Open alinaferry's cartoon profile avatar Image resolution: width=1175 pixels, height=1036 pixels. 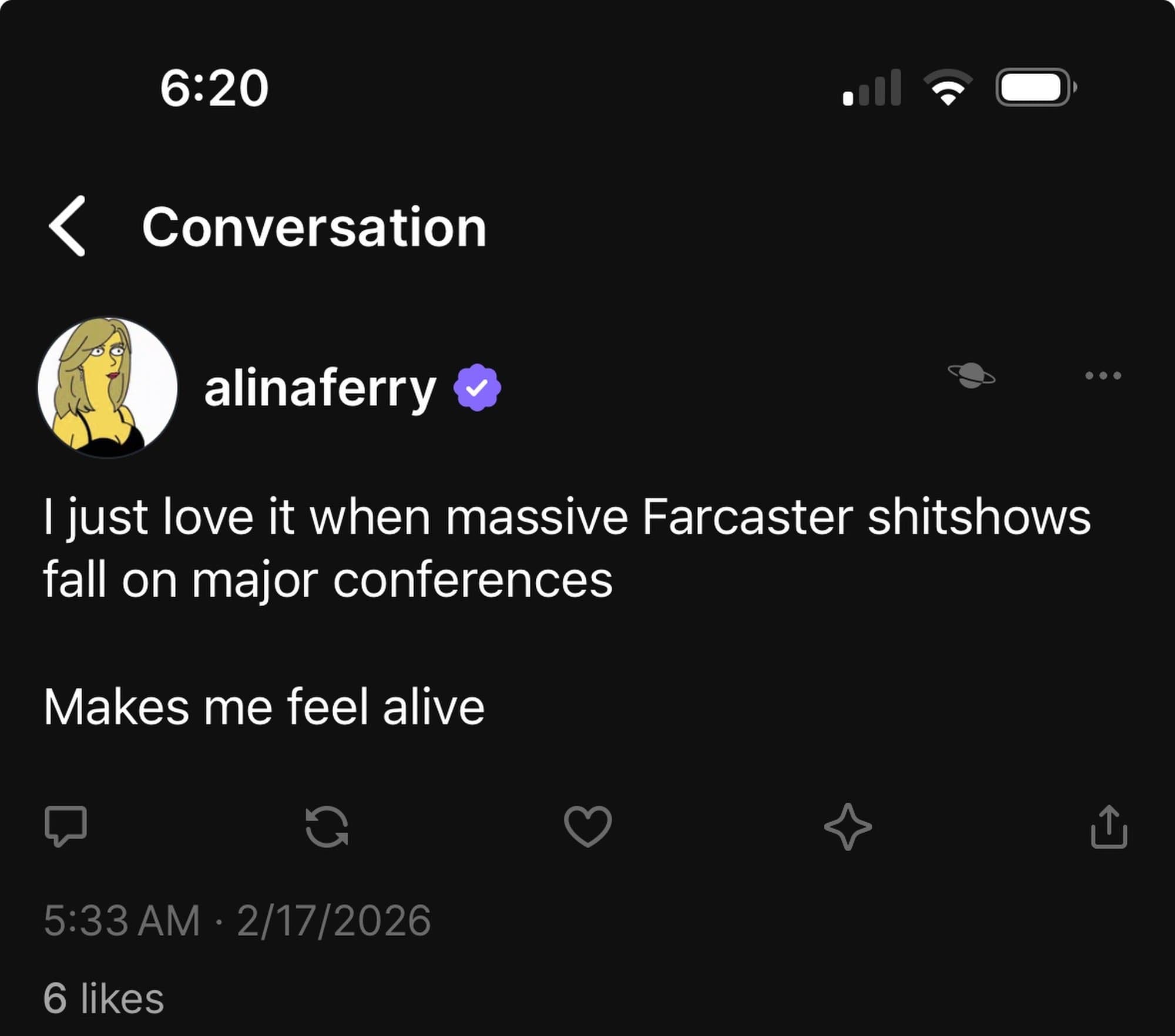click(108, 388)
